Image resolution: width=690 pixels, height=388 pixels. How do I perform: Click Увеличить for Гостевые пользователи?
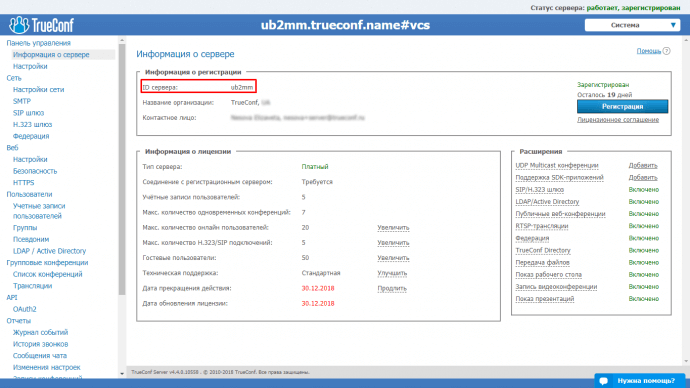point(393,258)
